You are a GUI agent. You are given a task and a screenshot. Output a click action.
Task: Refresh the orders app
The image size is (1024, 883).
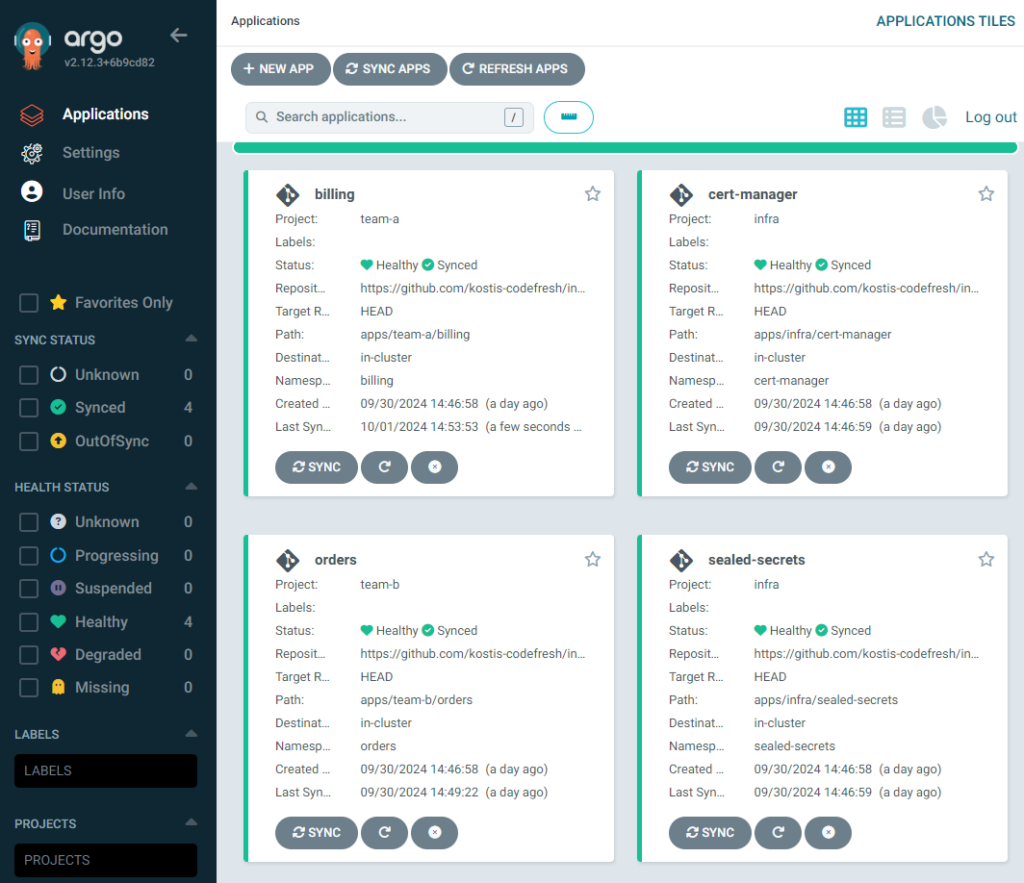[x=385, y=833]
